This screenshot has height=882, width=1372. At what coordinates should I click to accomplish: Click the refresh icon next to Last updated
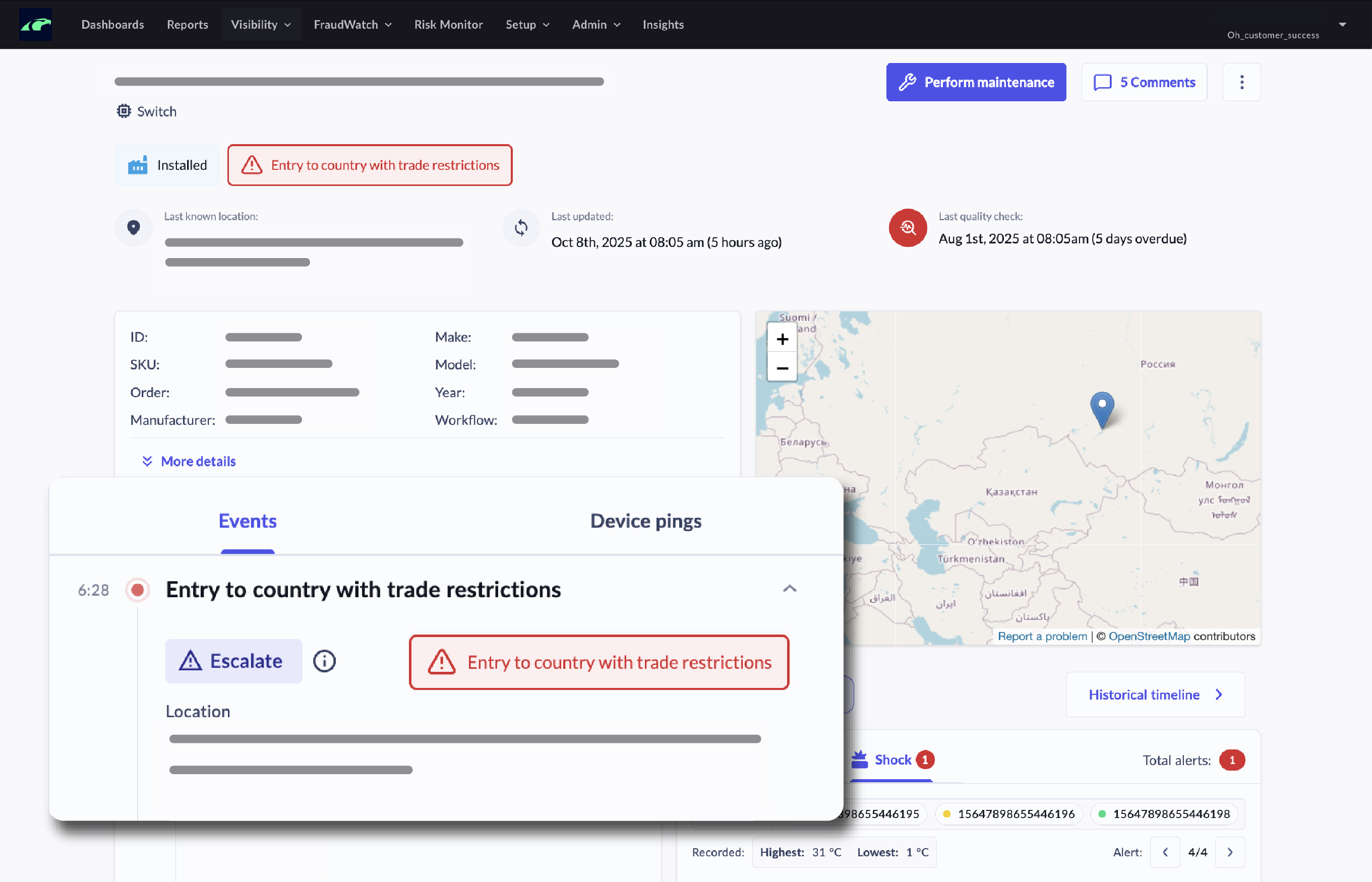click(x=521, y=227)
